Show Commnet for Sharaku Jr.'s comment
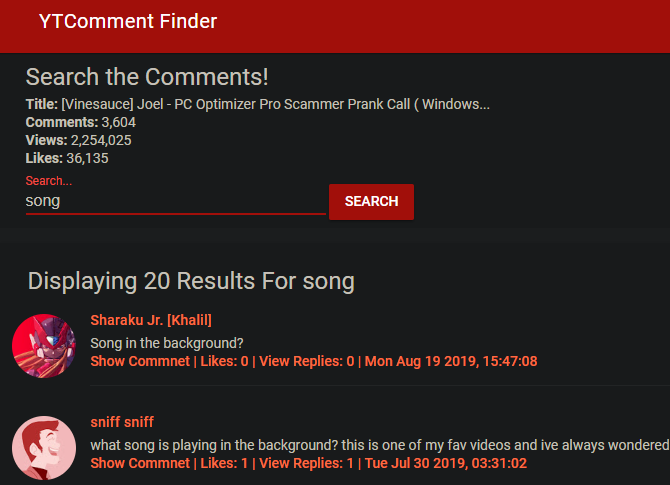This screenshot has height=485, width=670. [140, 361]
